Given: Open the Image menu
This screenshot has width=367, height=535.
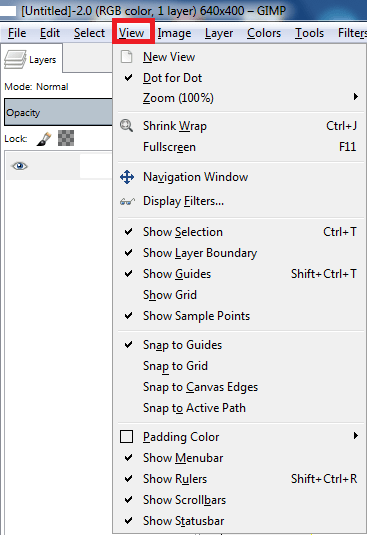Looking at the screenshot, I should [x=174, y=33].
